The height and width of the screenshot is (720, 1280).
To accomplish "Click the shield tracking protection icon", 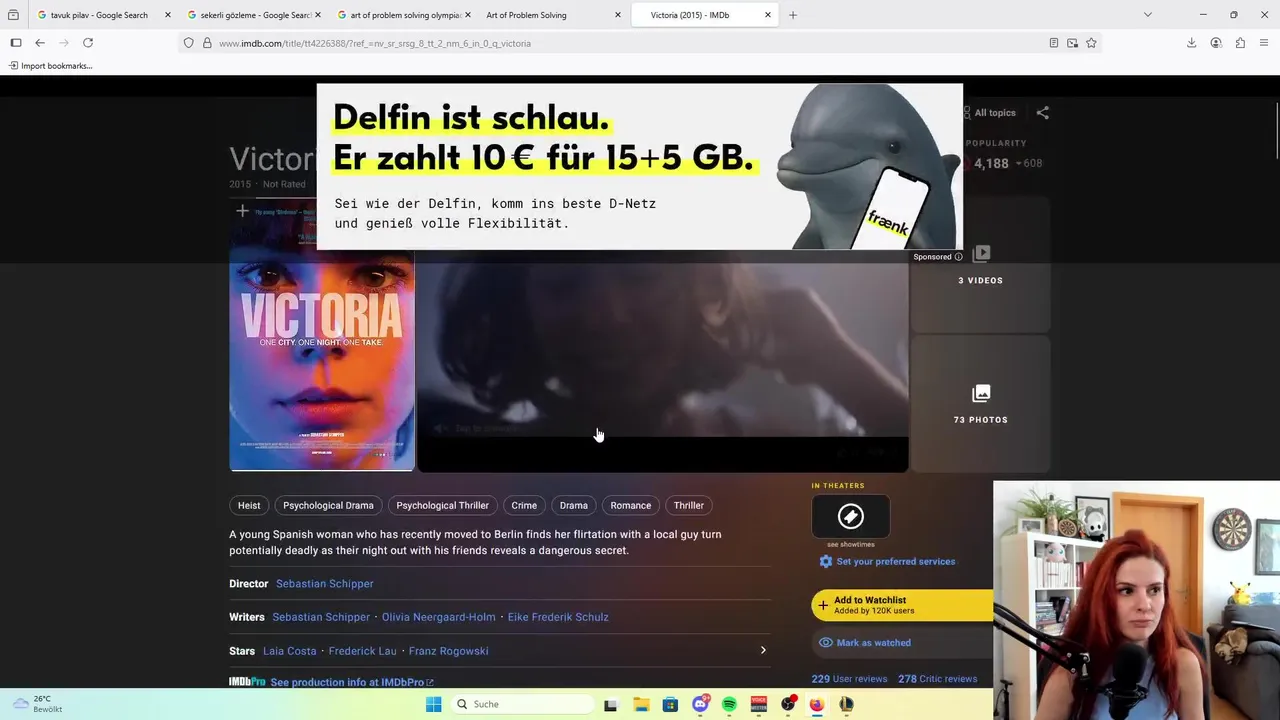I will [x=188, y=43].
